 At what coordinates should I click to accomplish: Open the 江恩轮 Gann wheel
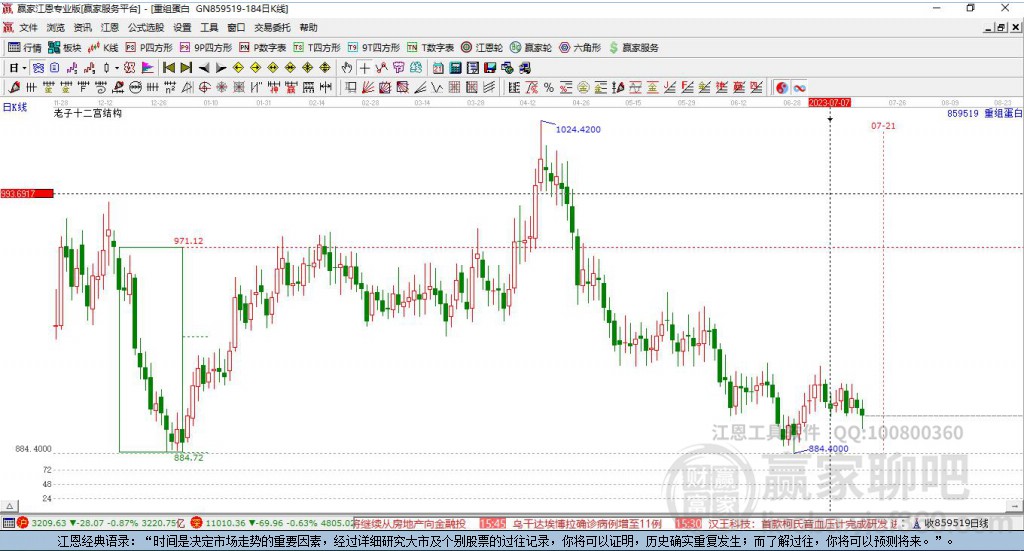tap(481, 48)
